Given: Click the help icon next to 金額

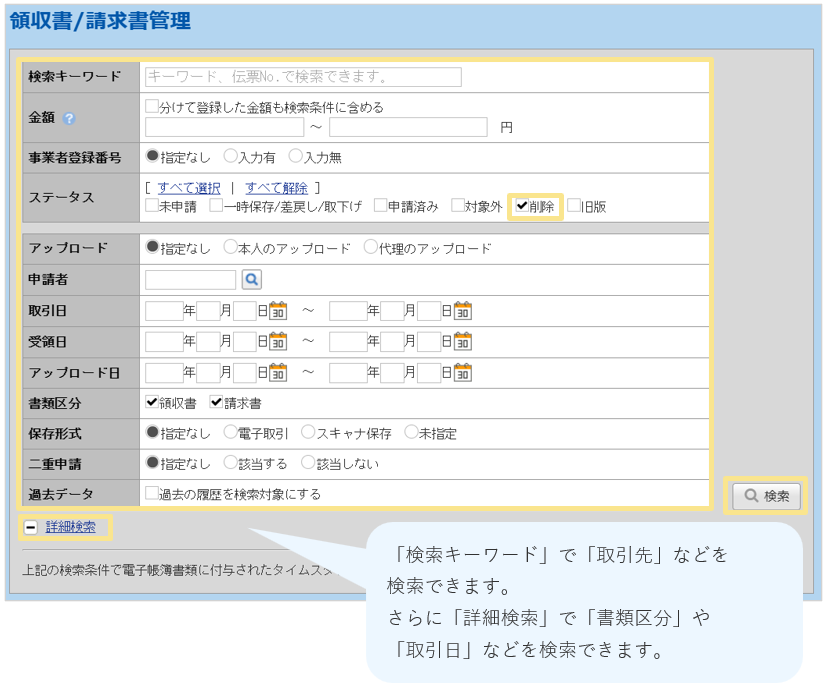Looking at the screenshot, I should point(69,118).
